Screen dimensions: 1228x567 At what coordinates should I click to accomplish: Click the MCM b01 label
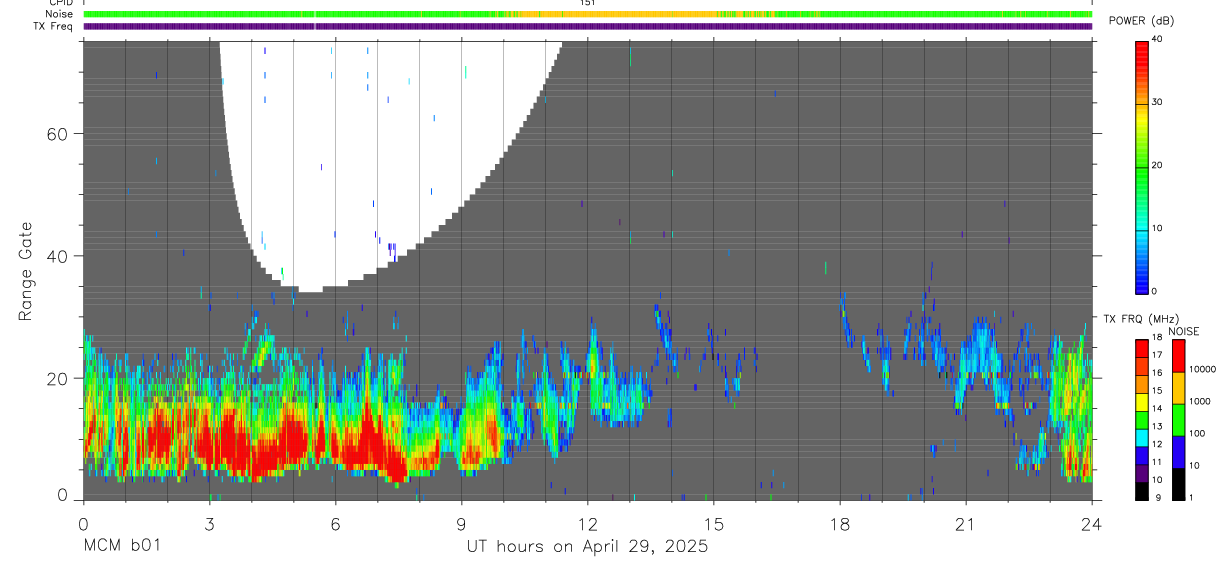click(120, 546)
